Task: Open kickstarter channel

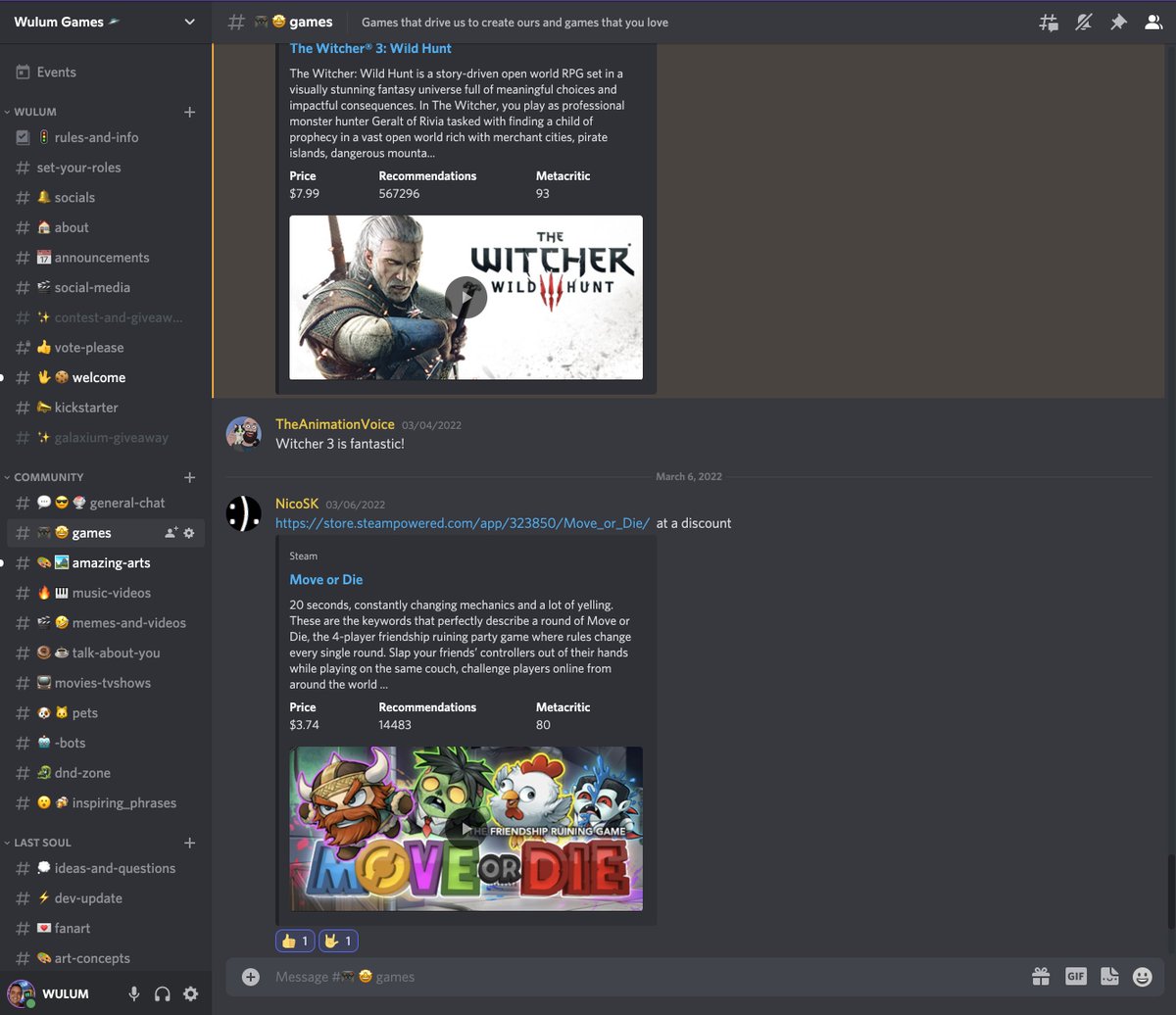Action: pyautogui.click(x=106, y=408)
